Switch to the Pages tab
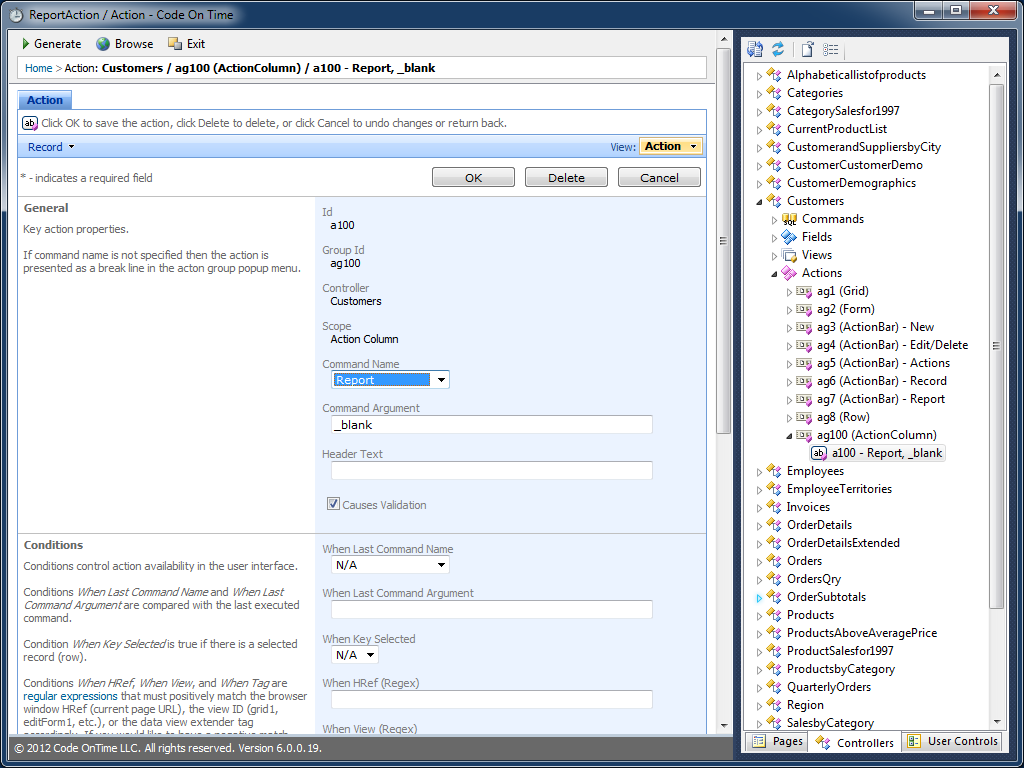 (x=777, y=741)
